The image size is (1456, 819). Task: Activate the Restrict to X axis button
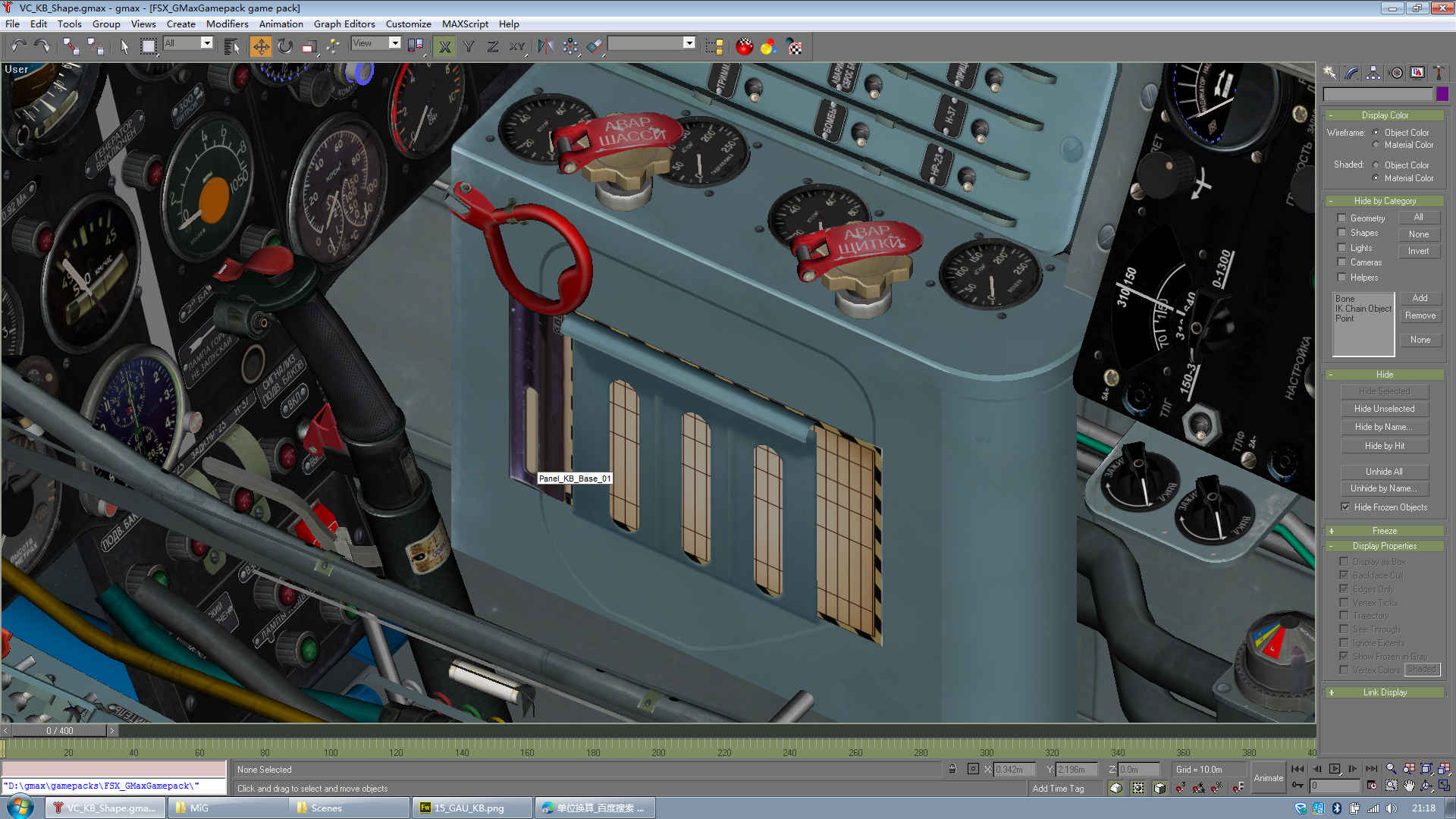point(445,47)
